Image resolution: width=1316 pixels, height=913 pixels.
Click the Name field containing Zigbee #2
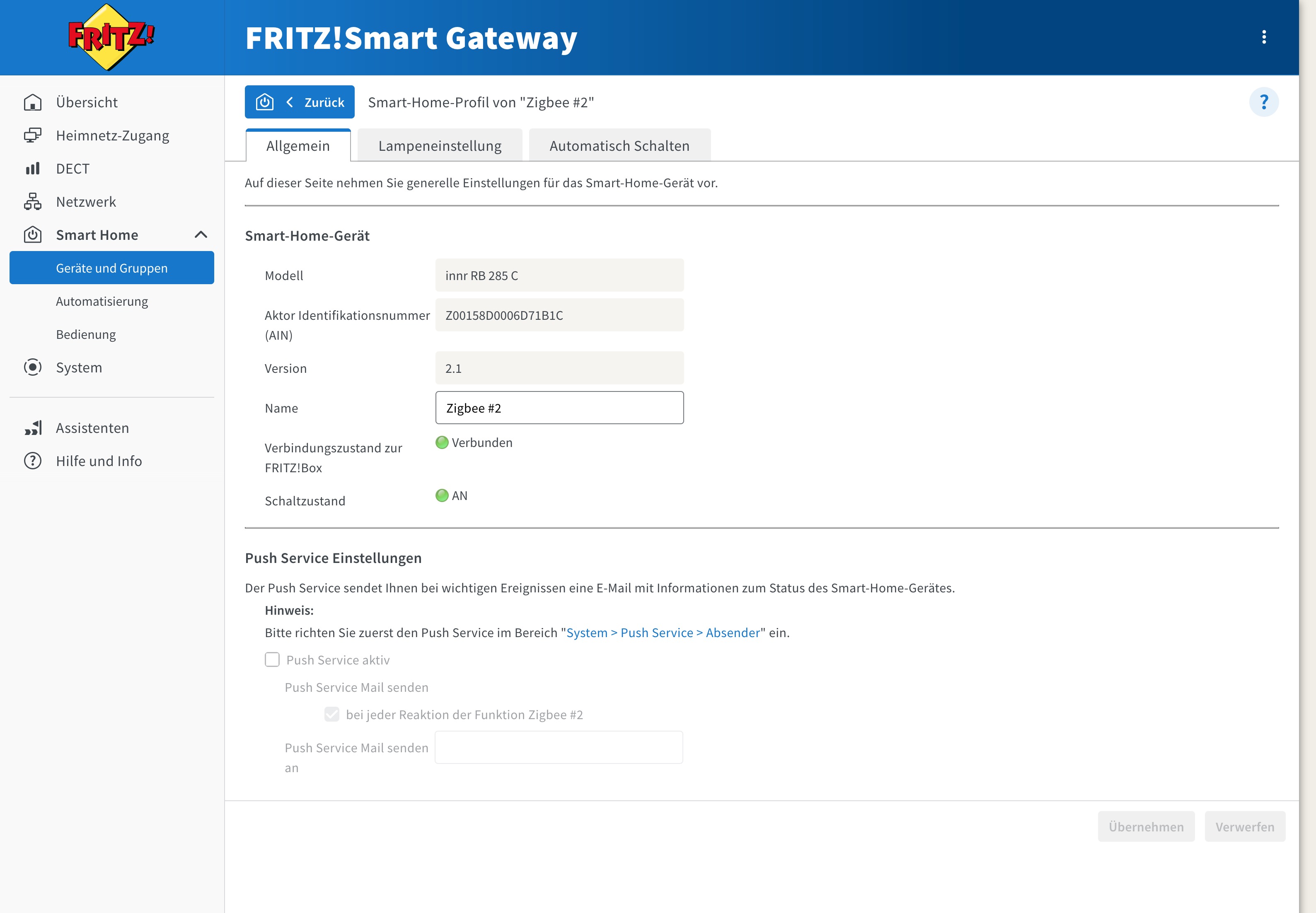click(559, 408)
